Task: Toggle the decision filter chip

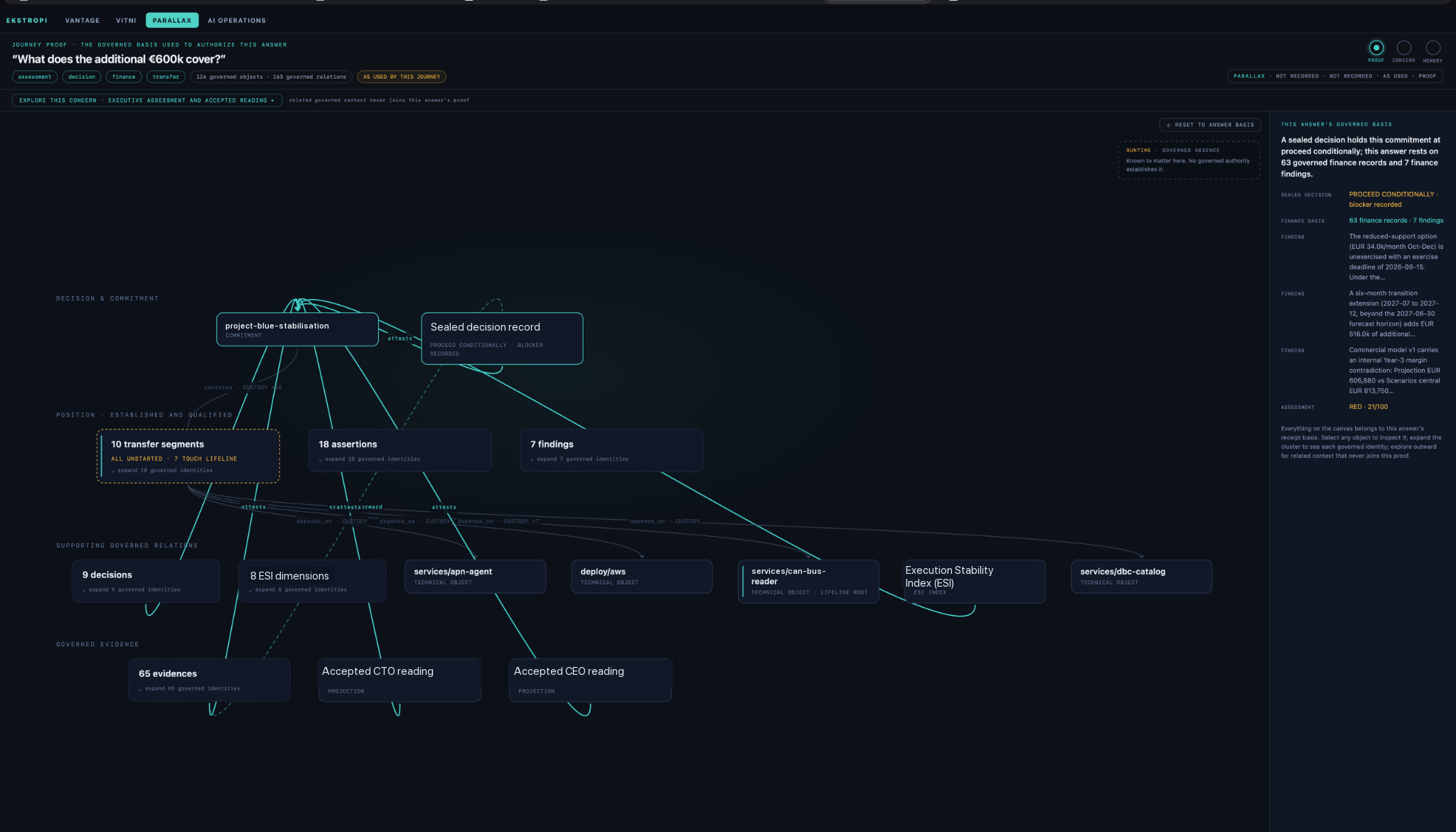Action: point(82,77)
